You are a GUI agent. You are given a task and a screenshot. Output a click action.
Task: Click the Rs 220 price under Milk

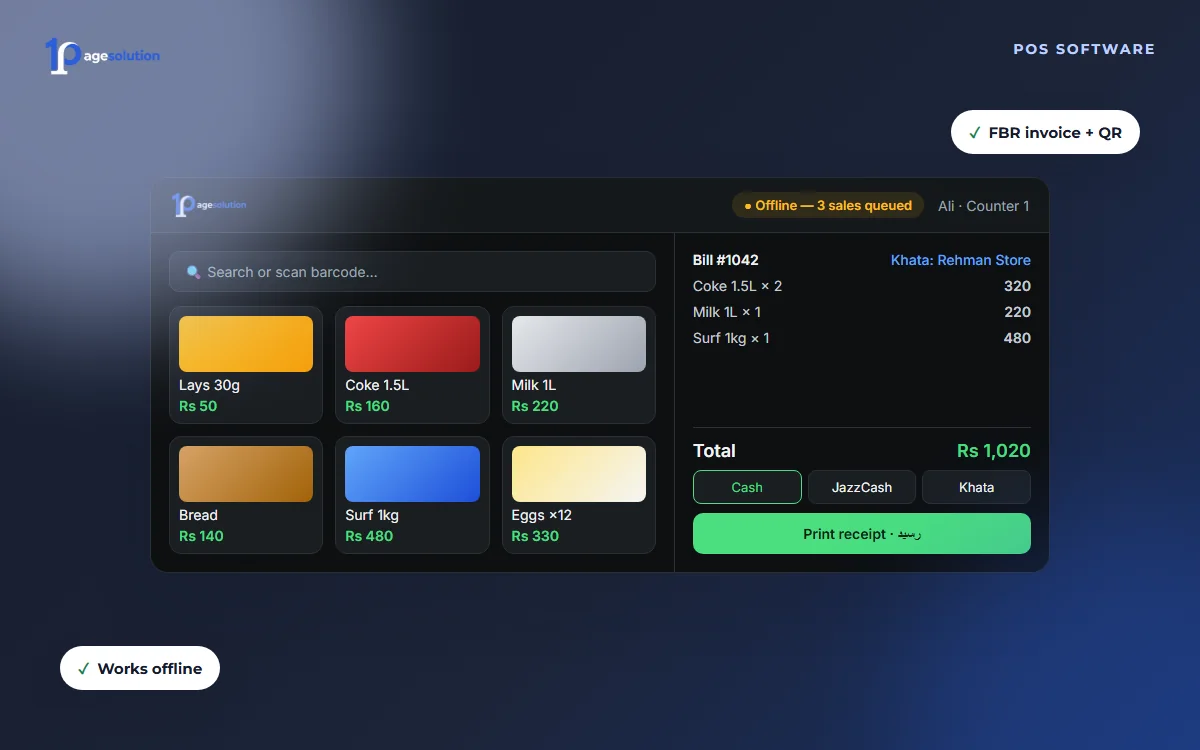[x=535, y=406]
